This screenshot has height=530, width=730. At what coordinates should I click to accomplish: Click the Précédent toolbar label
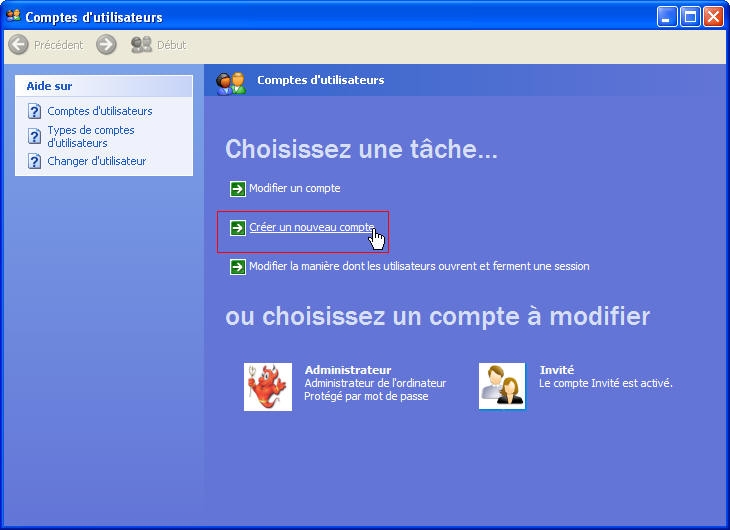tap(59, 45)
